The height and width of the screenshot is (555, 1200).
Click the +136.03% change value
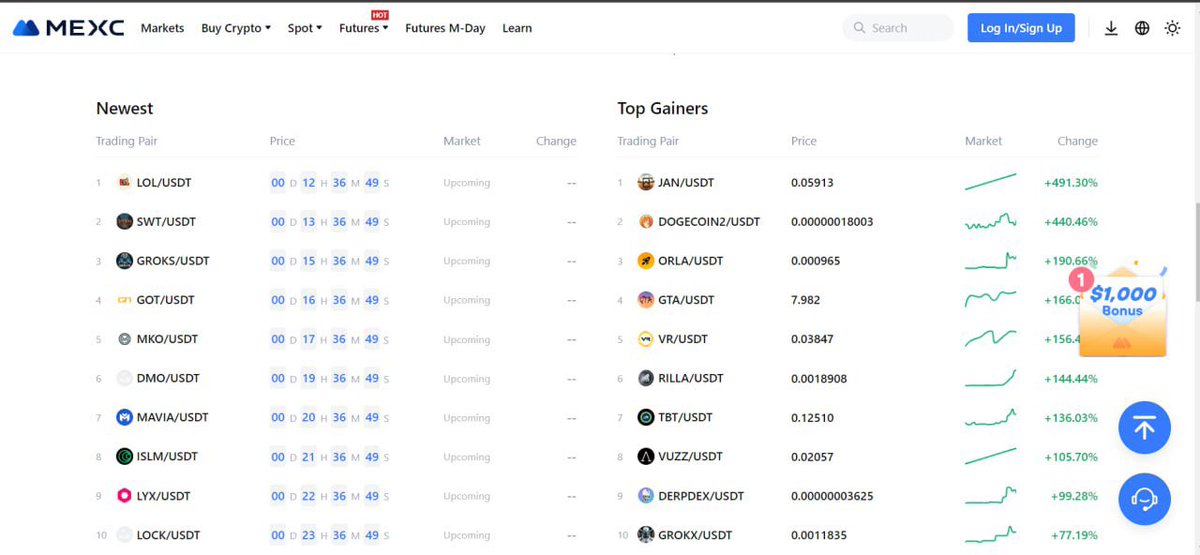pos(1071,417)
